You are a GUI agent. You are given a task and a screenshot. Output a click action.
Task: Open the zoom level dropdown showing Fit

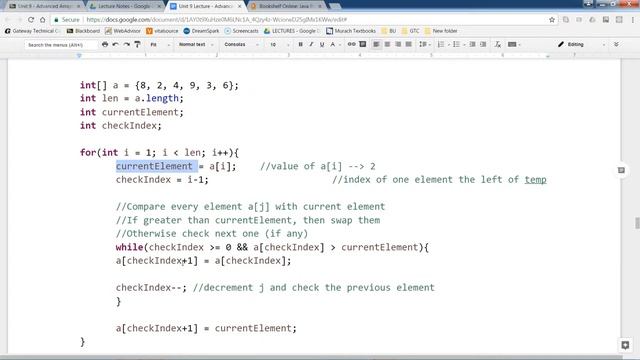click(x=160, y=44)
